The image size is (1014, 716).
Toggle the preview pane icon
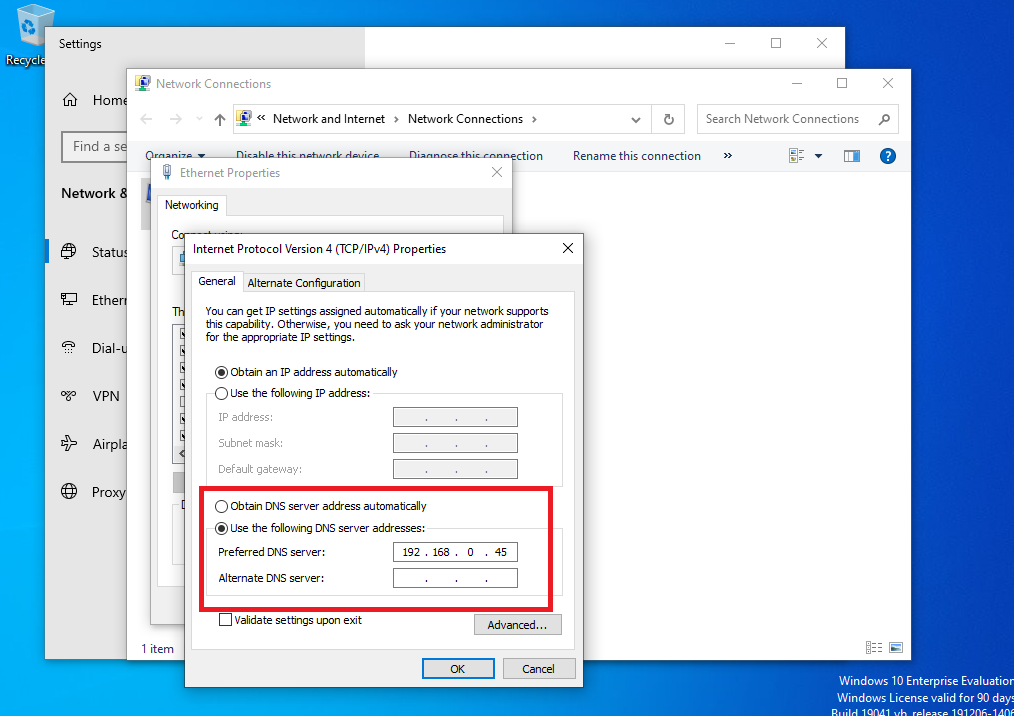pos(852,156)
